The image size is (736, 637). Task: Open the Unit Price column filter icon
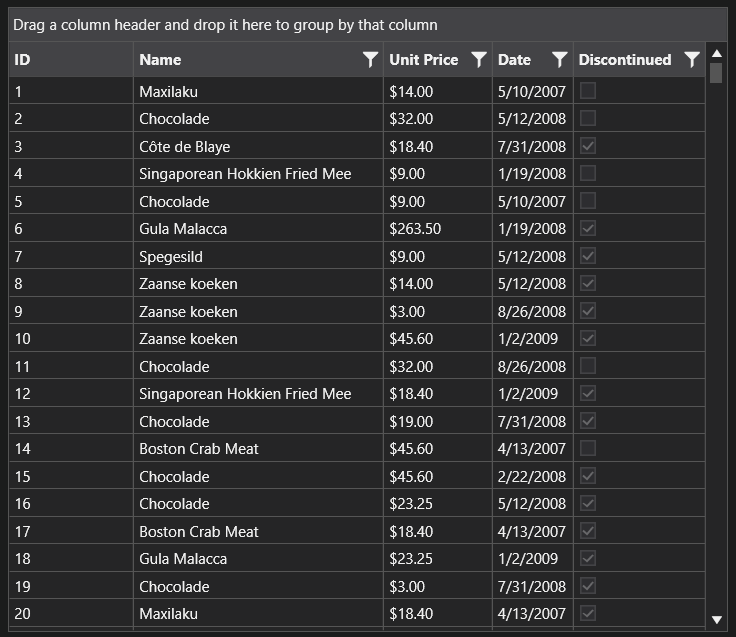479,60
